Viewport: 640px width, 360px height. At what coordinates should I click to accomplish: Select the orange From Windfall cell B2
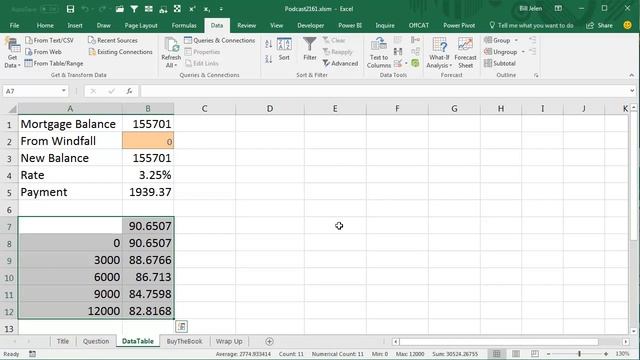(148, 141)
